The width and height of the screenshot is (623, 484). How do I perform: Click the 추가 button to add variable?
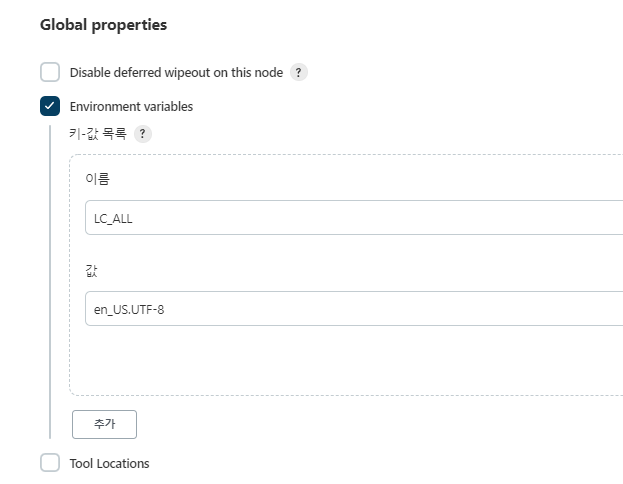pos(104,424)
